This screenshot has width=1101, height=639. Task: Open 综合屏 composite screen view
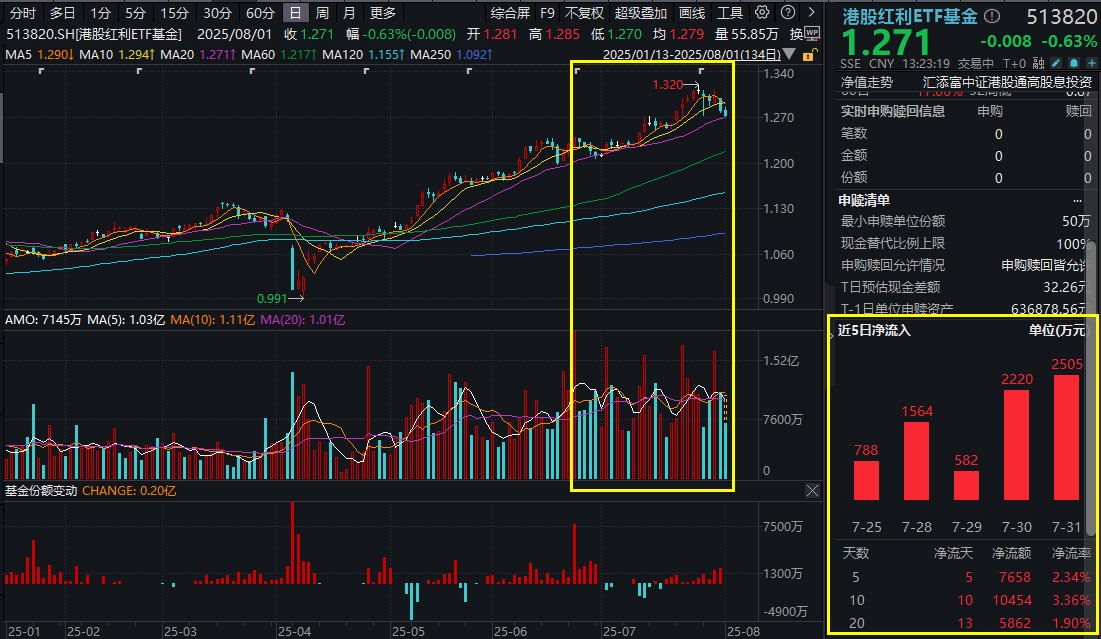[x=511, y=11]
